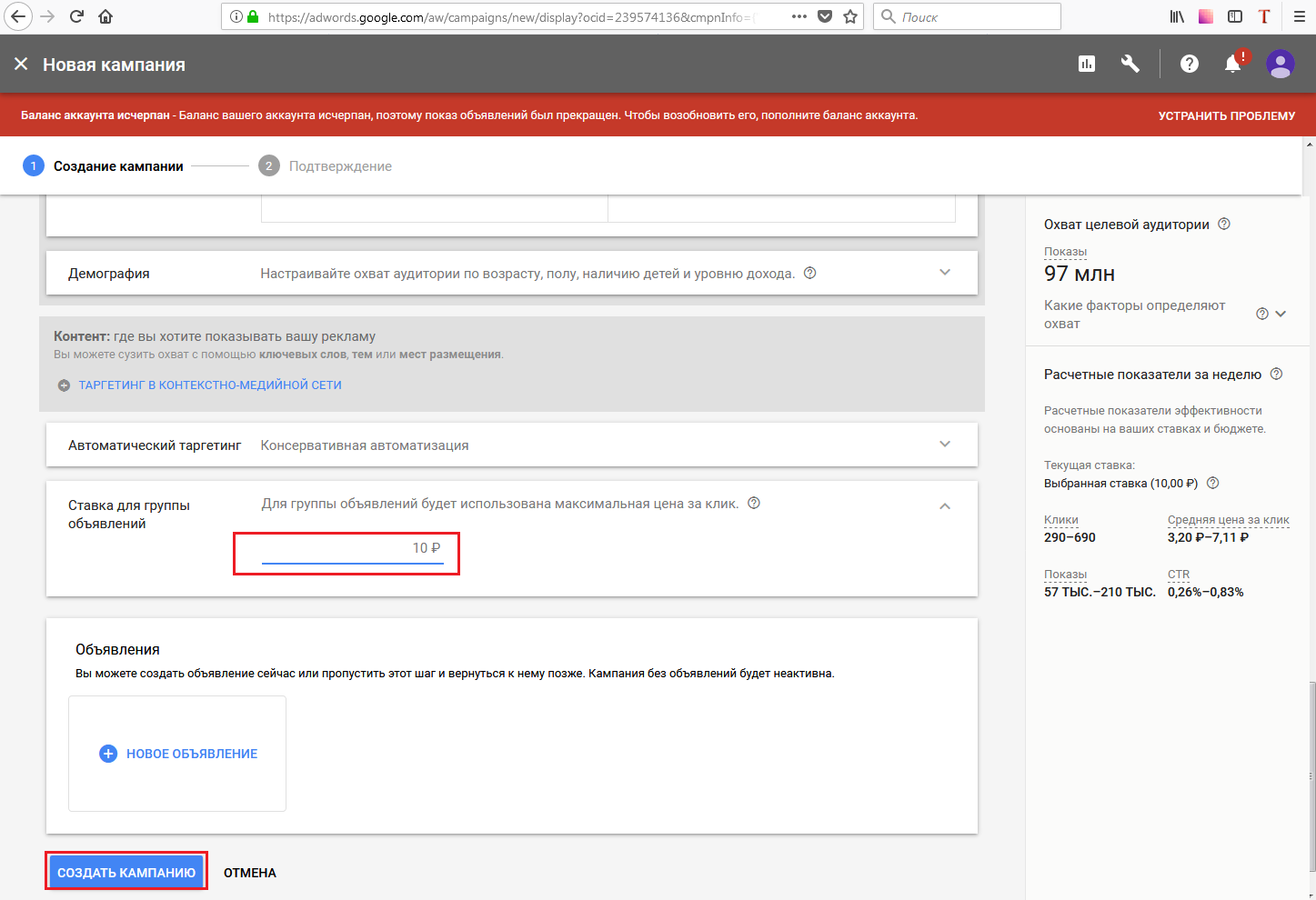Go back with the browser back arrow

pyautogui.click(x=18, y=16)
